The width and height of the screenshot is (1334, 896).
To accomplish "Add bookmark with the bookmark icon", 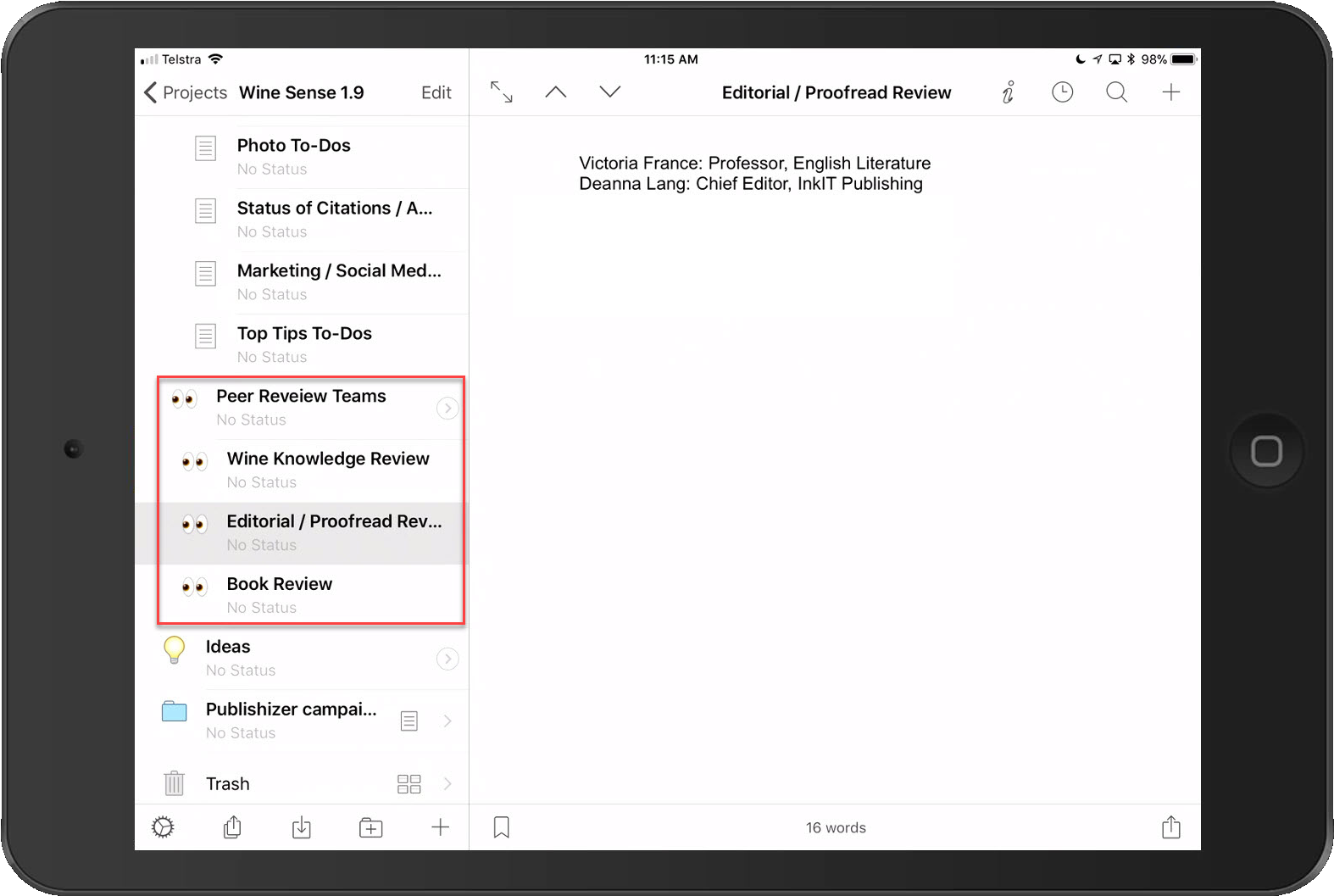I will tap(502, 827).
